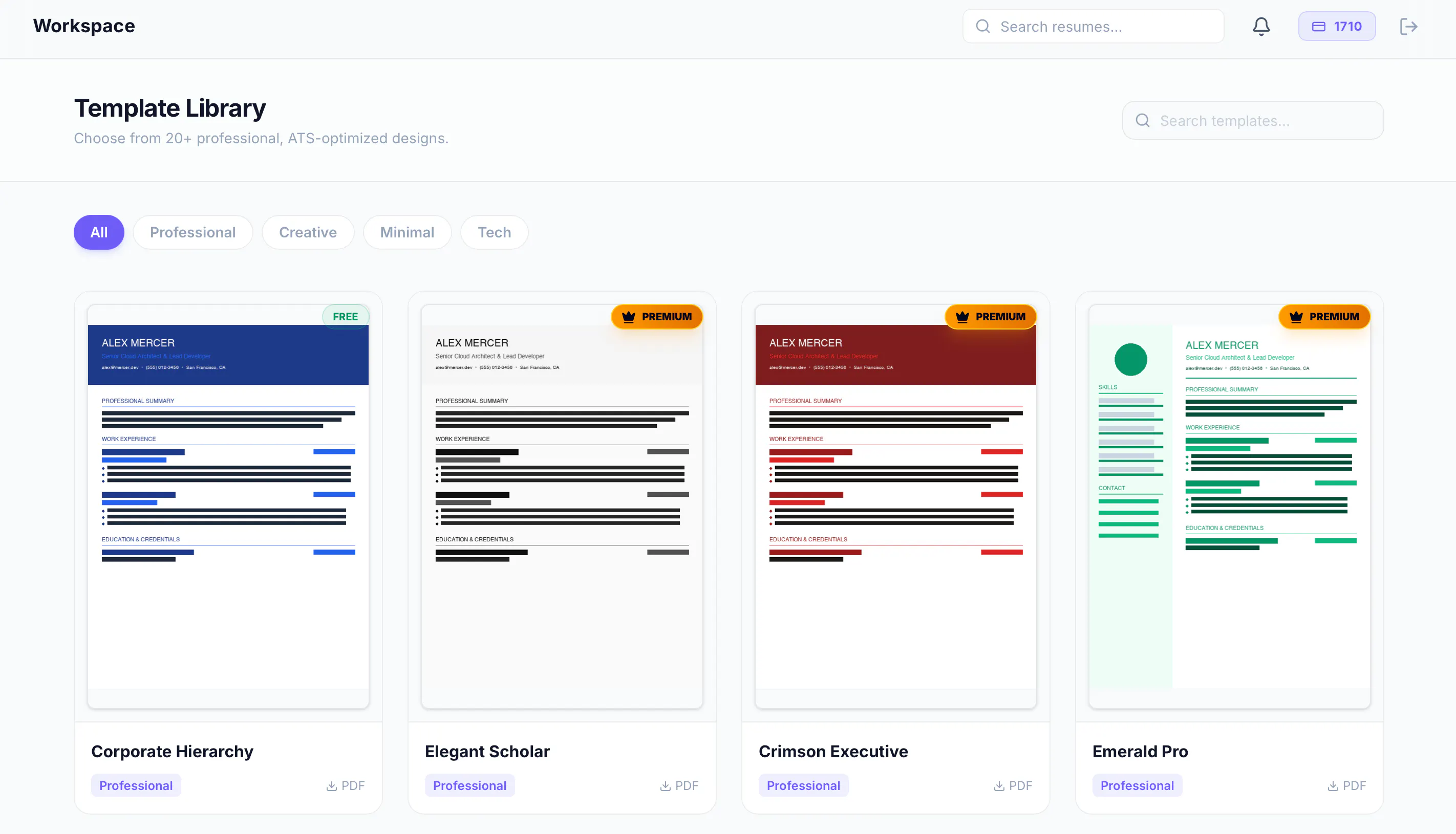Open Emerald Pro template preview
This screenshot has height=834, width=1456.
point(1229,507)
